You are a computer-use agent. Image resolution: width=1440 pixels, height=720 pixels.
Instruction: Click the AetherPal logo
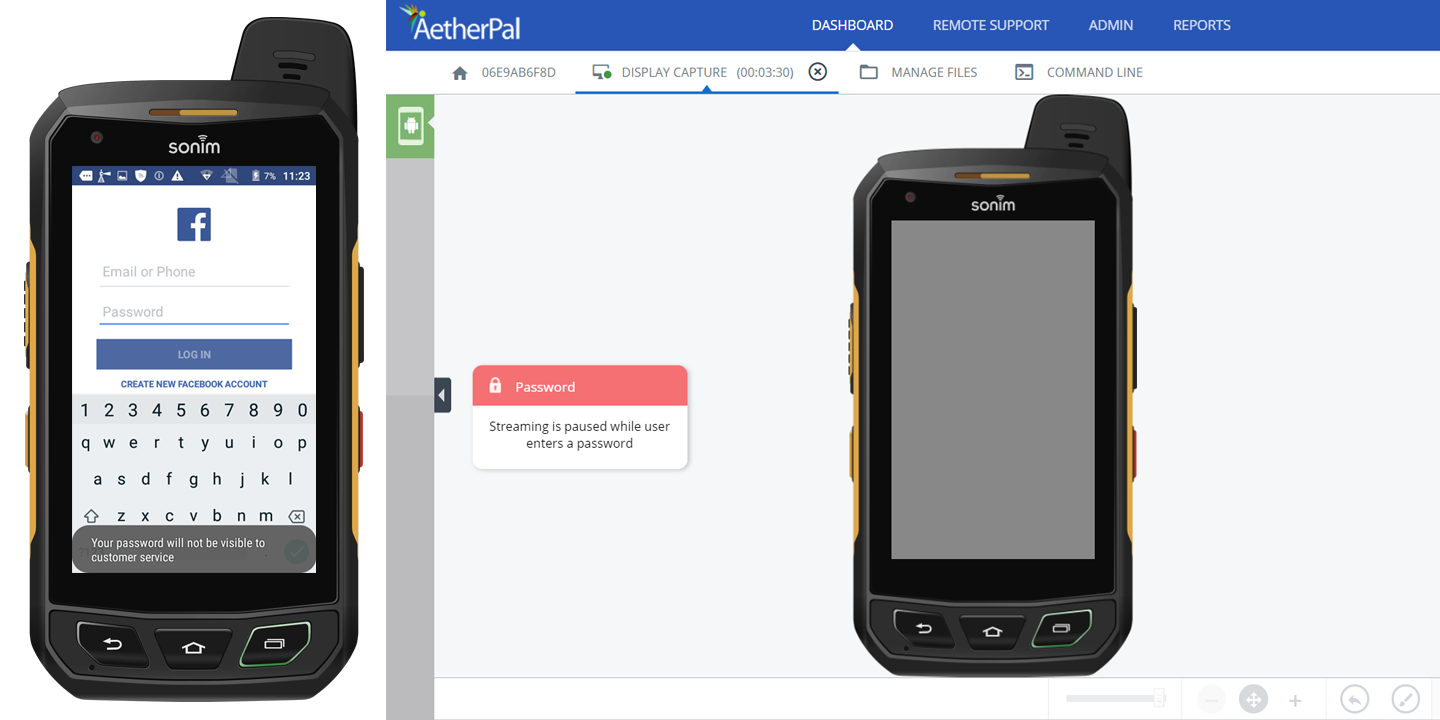coord(460,24)
